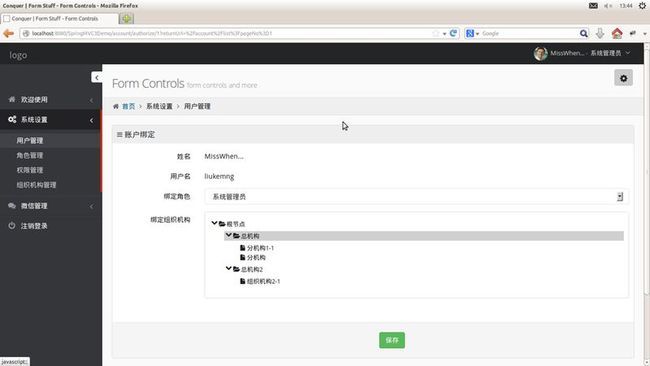Click the home icon beside 欢迎使用
This screenshot has width=650, height=366.
pos(12,99)
